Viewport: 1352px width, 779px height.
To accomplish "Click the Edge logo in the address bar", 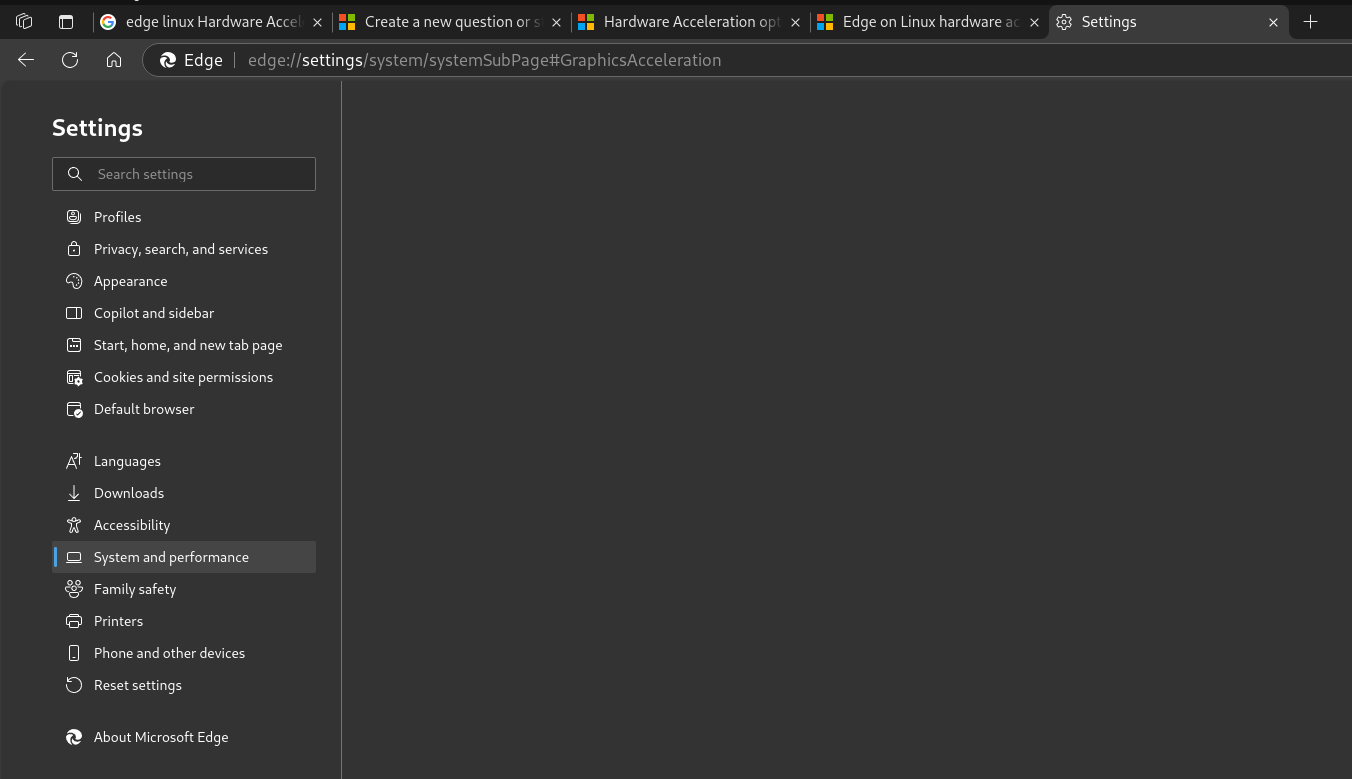I will pyautogui.click(x=168, y=60).
